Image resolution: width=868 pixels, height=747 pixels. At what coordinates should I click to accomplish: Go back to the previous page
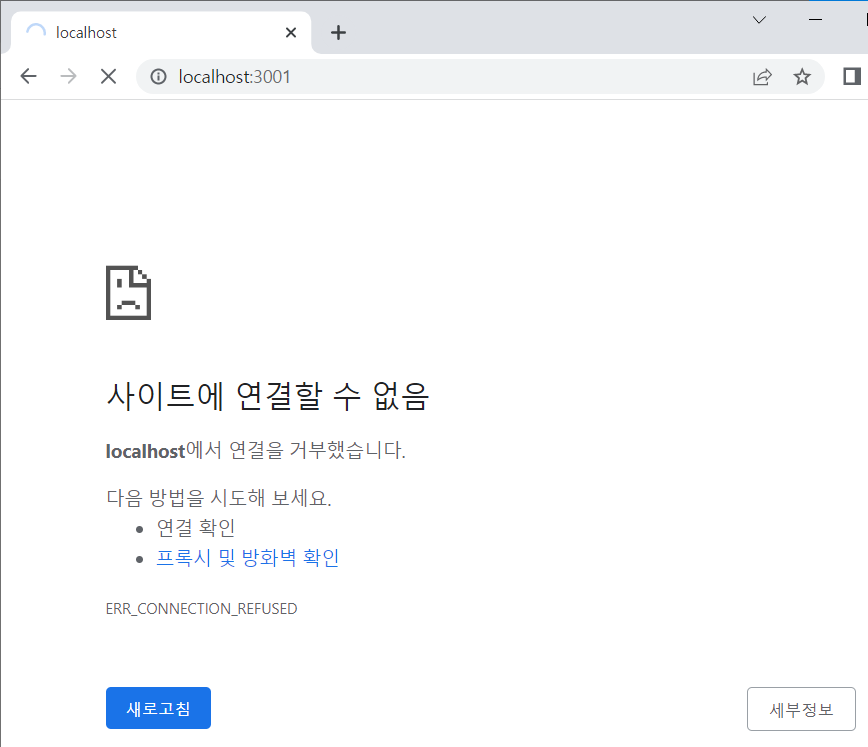pyautogui.click(x=28, y=76)
